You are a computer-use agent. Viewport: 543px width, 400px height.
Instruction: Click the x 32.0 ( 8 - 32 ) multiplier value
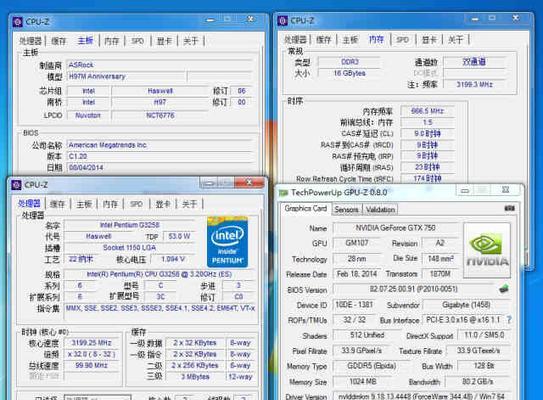click(91, 354)
